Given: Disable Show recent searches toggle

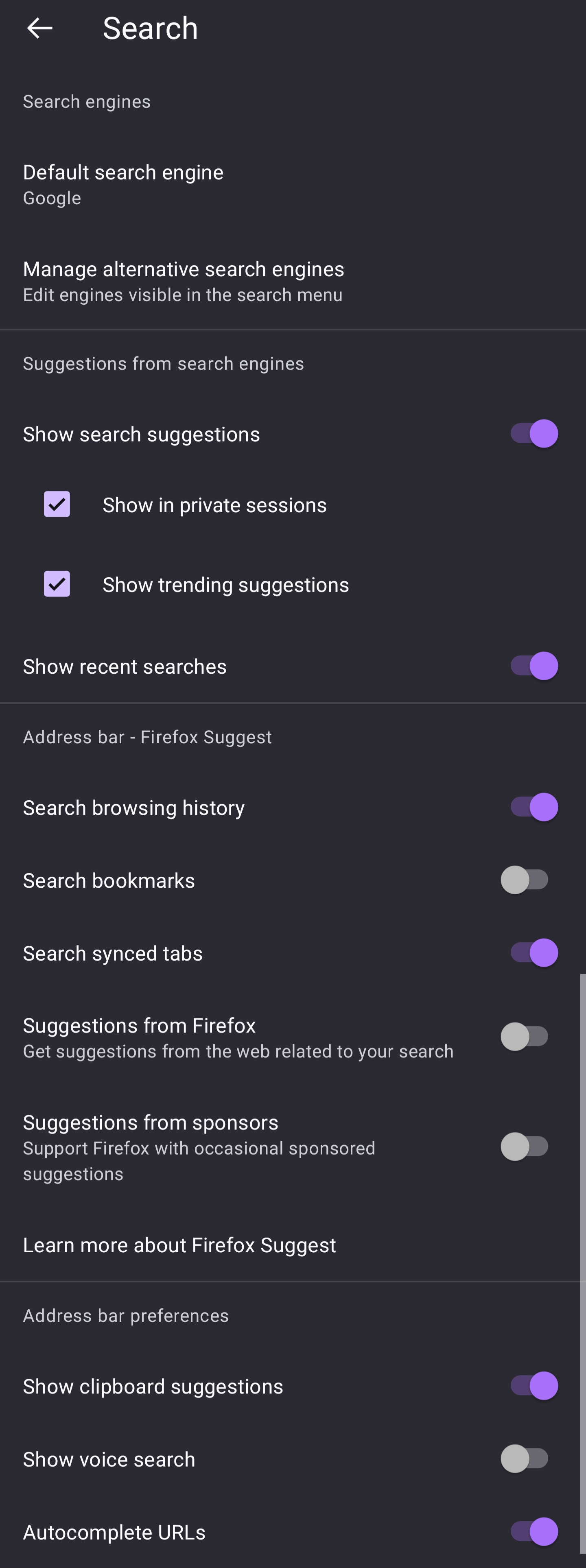Looking at the screenshot, I should [x=534, y=666].
